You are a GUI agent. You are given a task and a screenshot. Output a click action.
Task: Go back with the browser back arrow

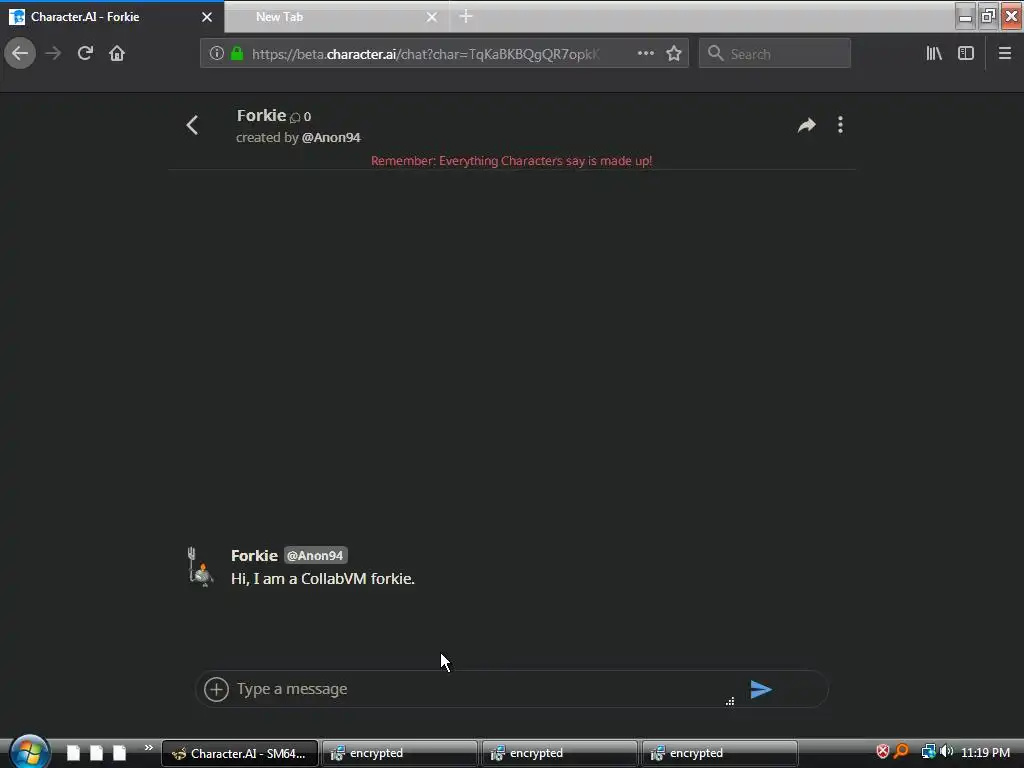[x=20, y=54]
